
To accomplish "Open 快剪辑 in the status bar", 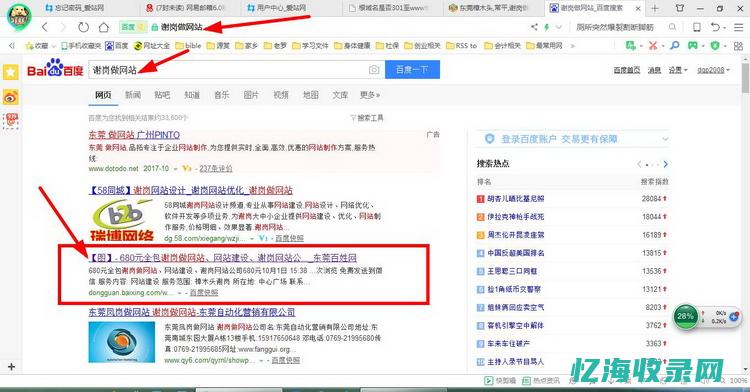I will point(500,381).
